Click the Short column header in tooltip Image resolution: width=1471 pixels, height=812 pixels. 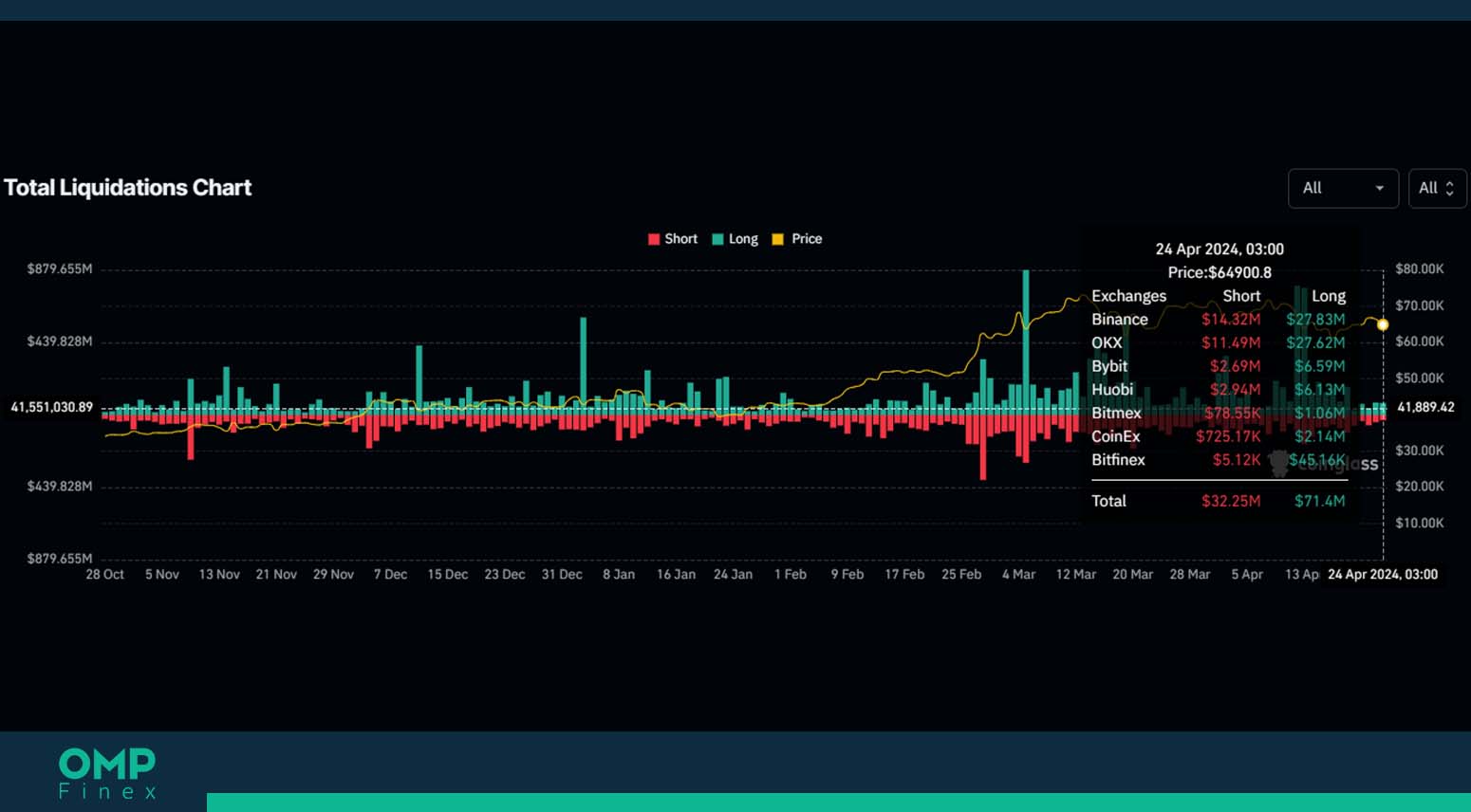[x=1241, y=296]
